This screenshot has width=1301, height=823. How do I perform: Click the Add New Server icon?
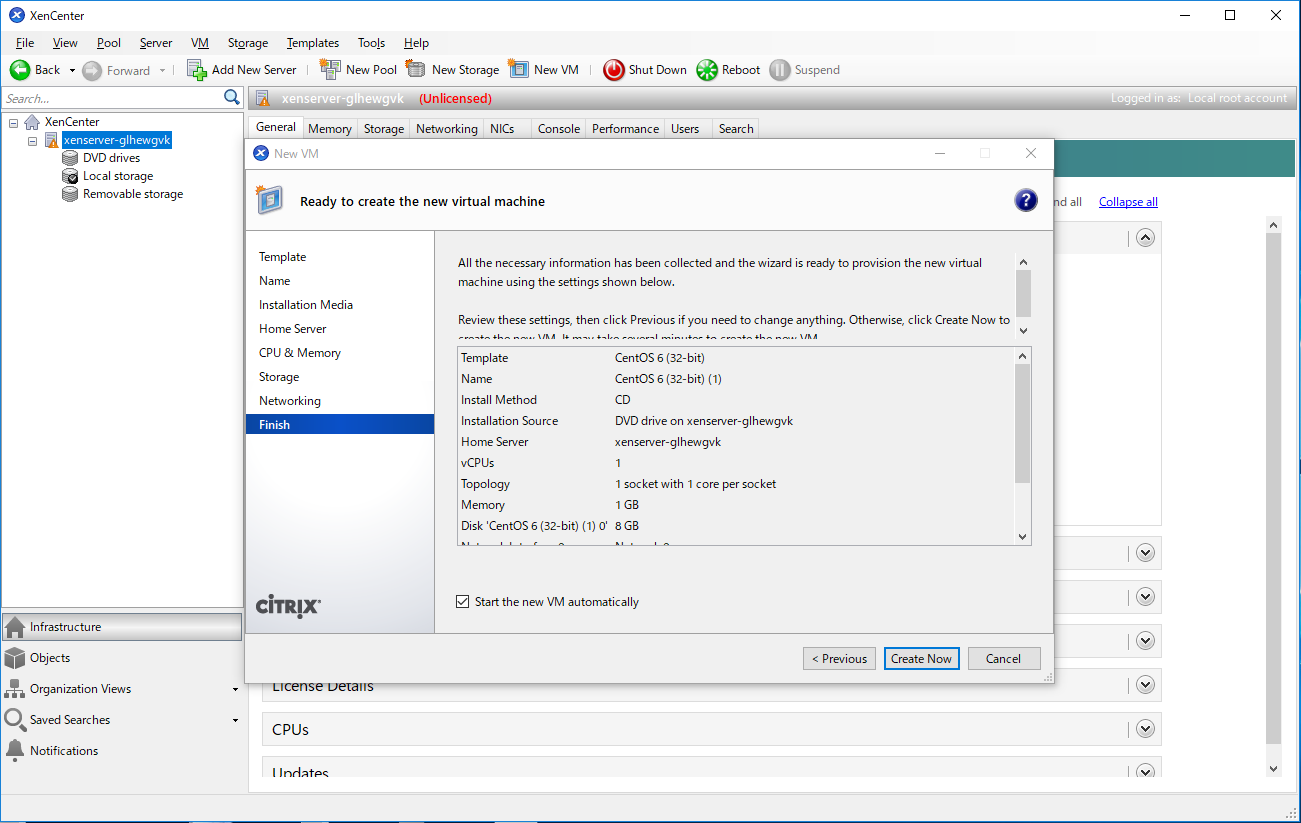point(197,69)
